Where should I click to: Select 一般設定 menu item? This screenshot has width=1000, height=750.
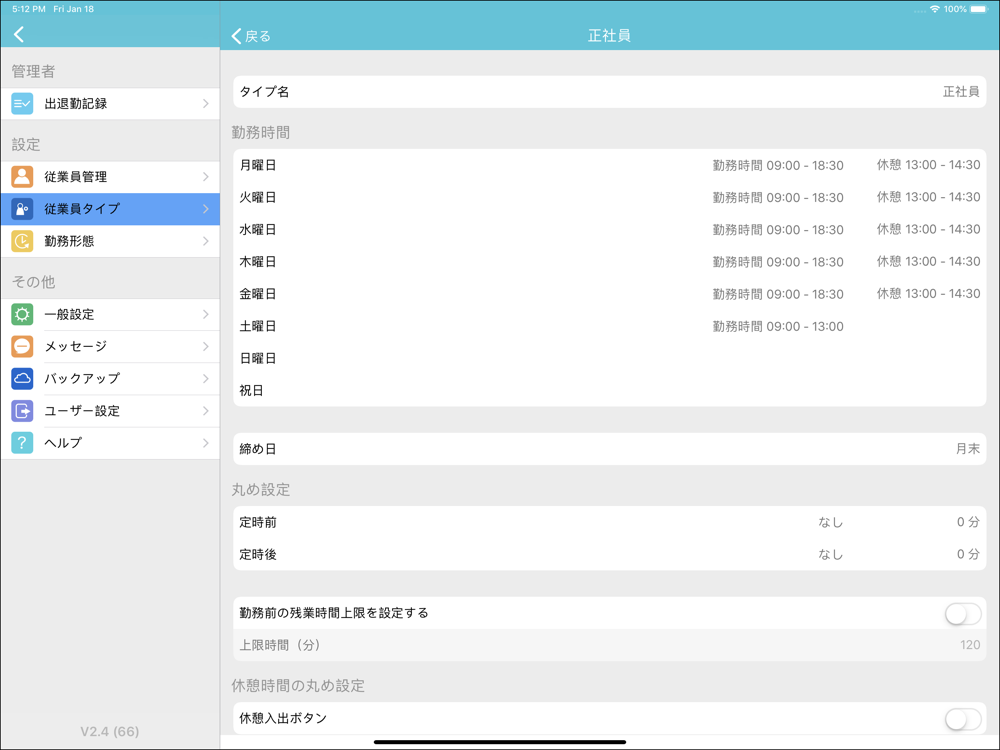click(x=110, y=314)
